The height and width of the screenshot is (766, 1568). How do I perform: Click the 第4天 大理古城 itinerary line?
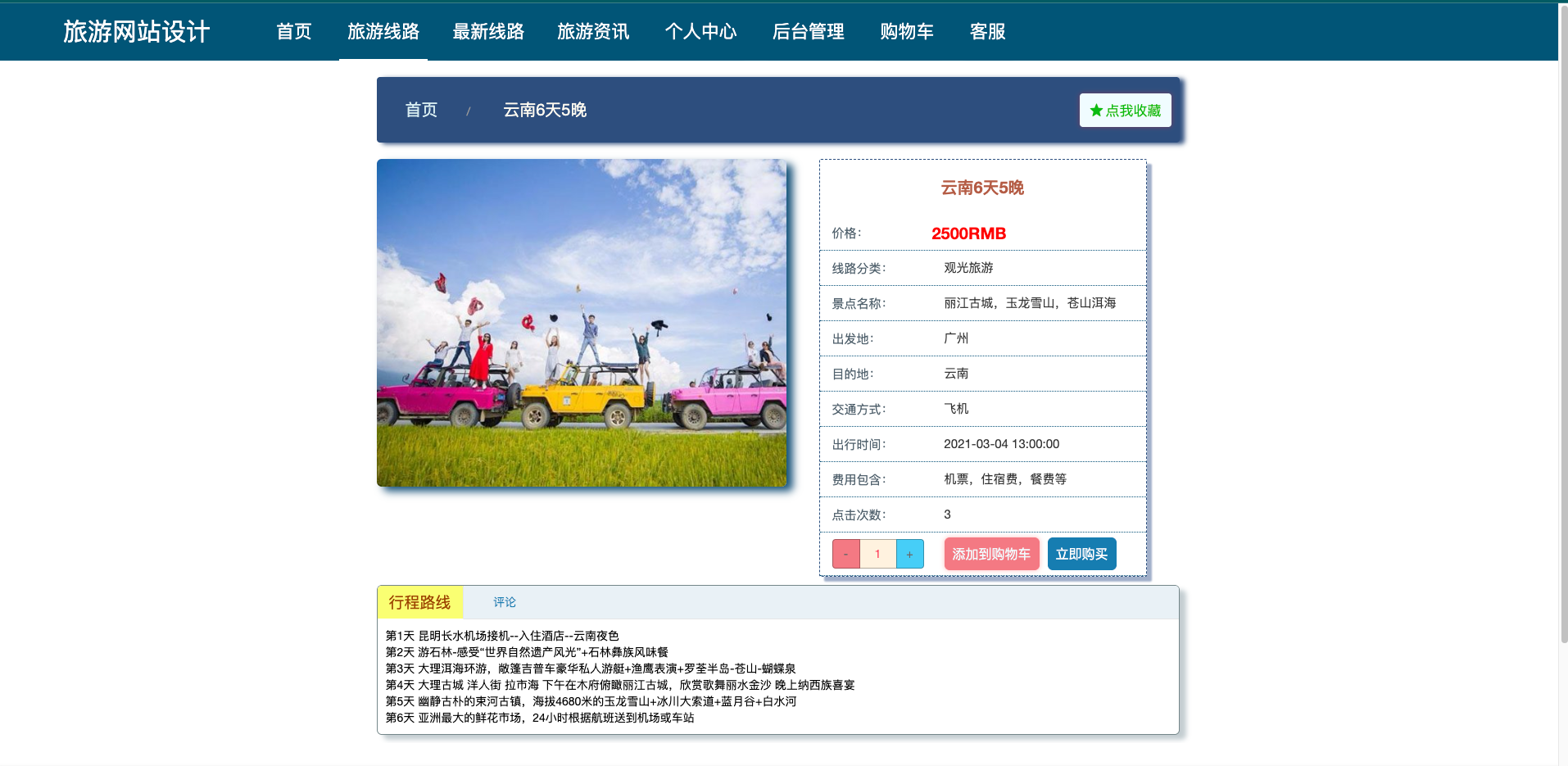click(x=620, y=685)
